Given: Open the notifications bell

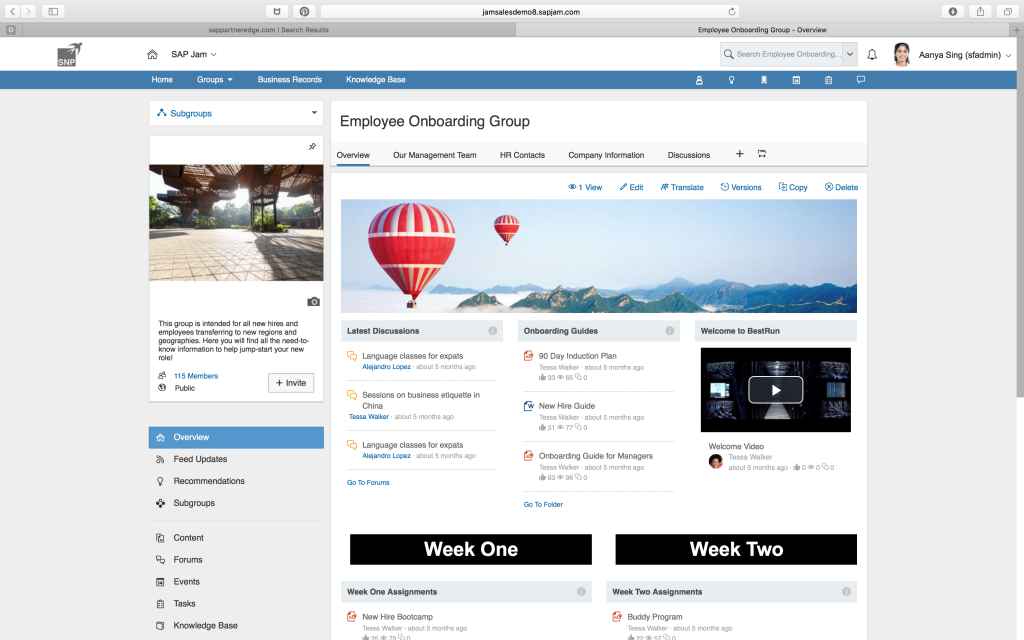Looking at the screenshot, I should pos(872,55).
